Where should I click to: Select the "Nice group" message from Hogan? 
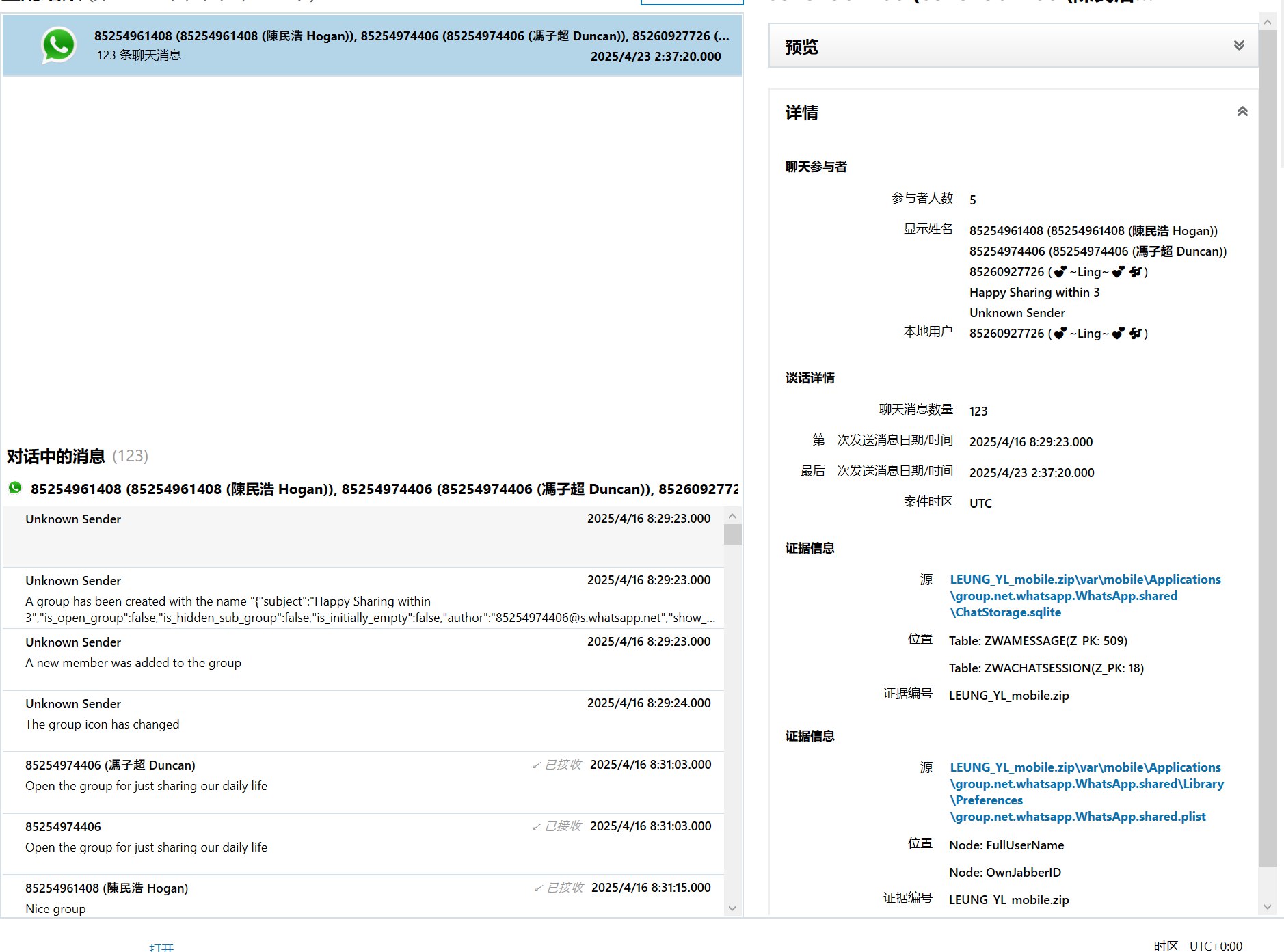pos(363,897)
